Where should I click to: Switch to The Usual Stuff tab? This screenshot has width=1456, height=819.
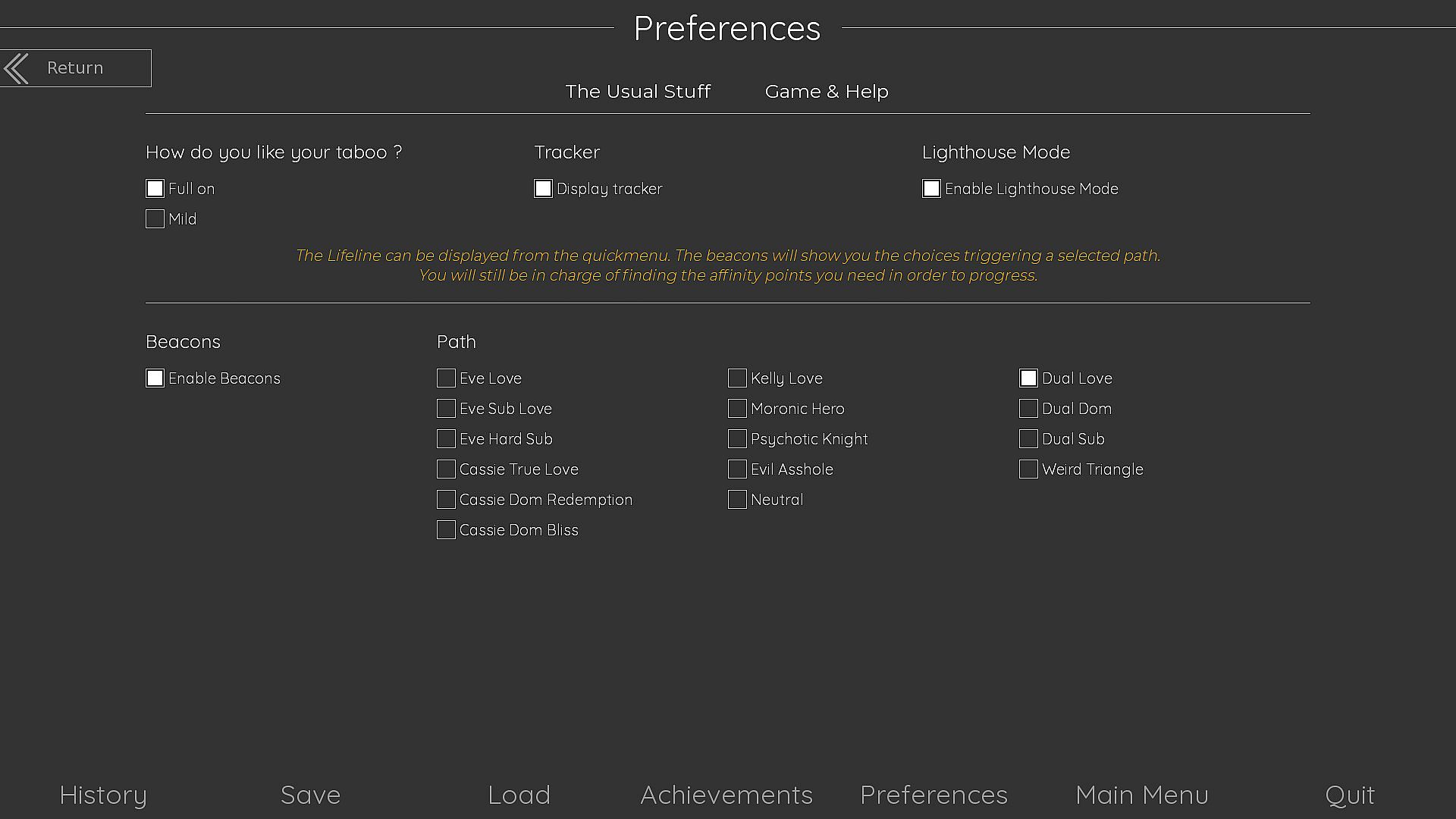[x=638, y=92]
